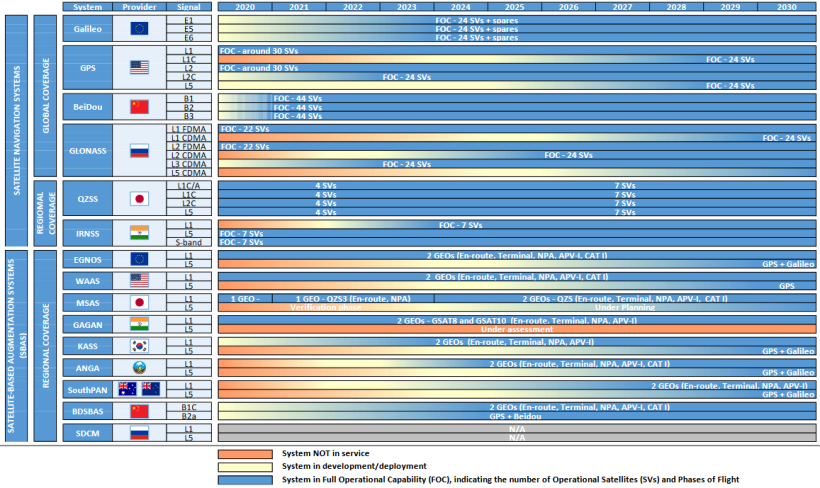
Task: Click the 'BDSBAS' system cell
Action: click(87, 411)
